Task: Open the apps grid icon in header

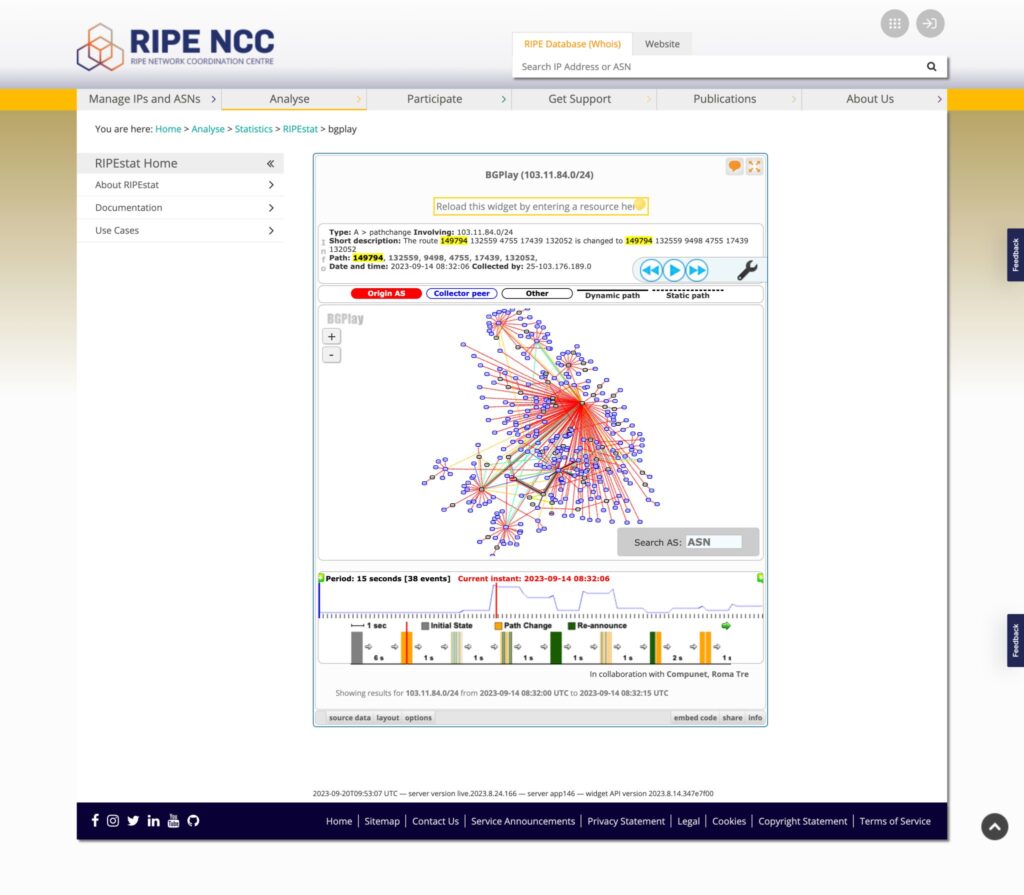Action: tap(894, 24)
